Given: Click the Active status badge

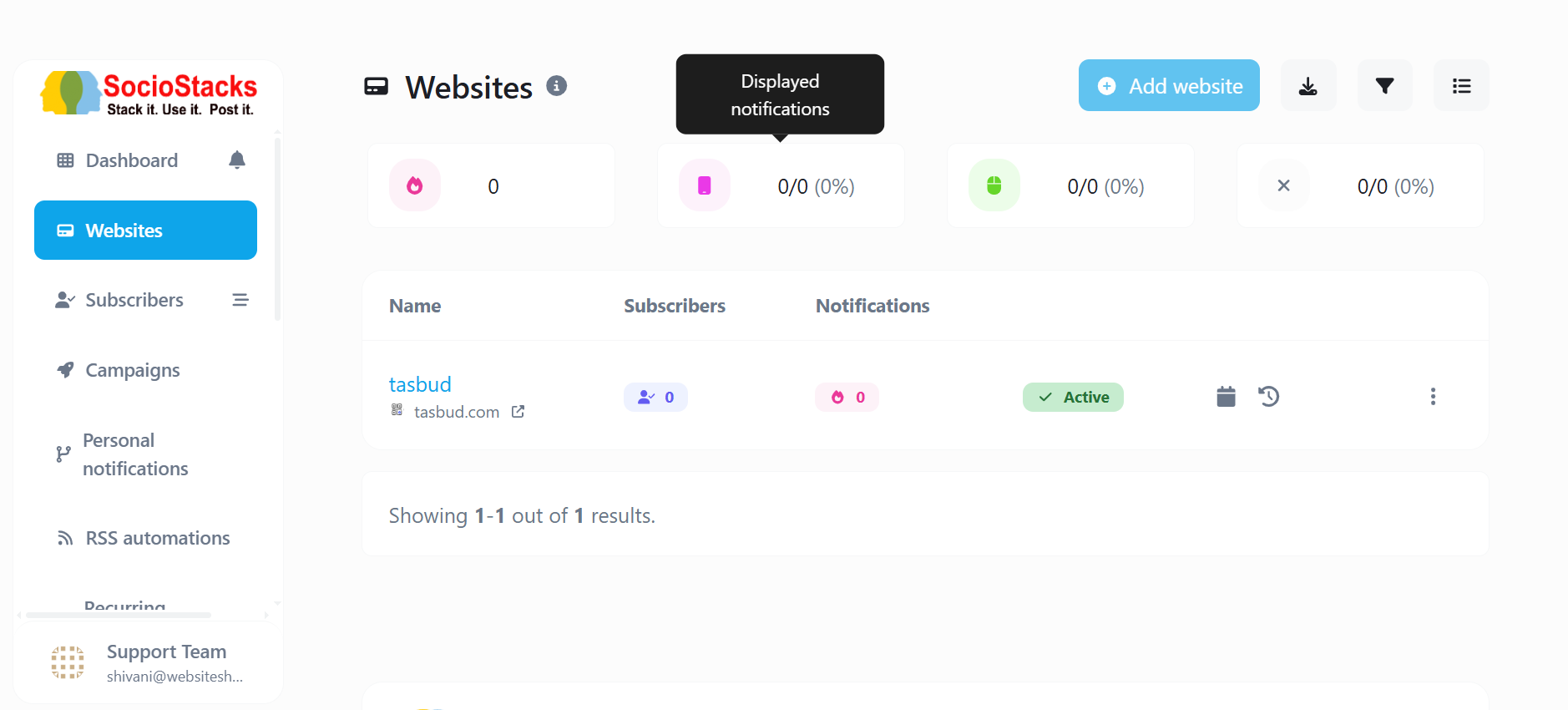Looking at the screenshot, I should tap(1073, 398).
